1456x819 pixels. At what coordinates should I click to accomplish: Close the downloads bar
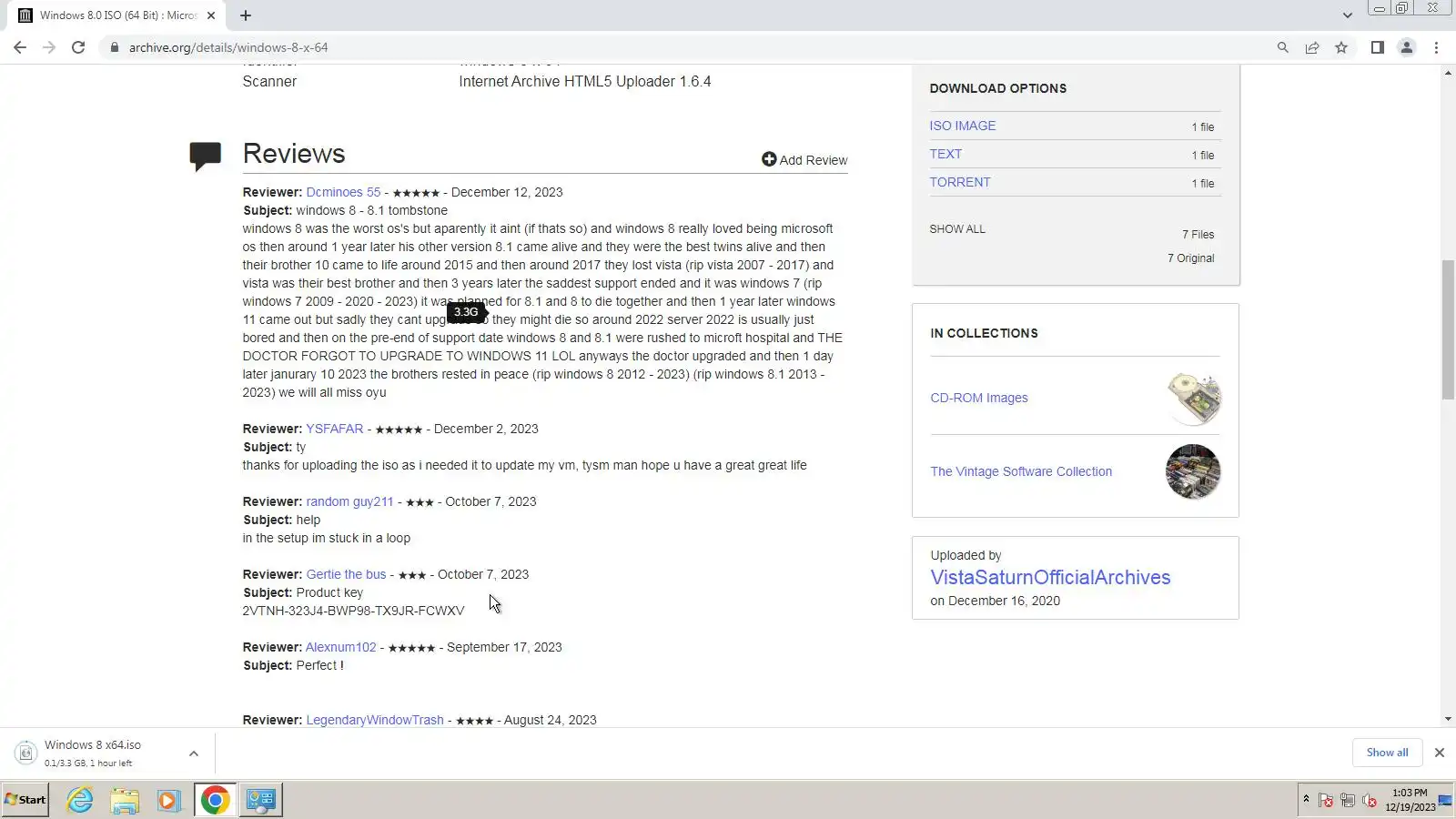[x=1440, y=753]
